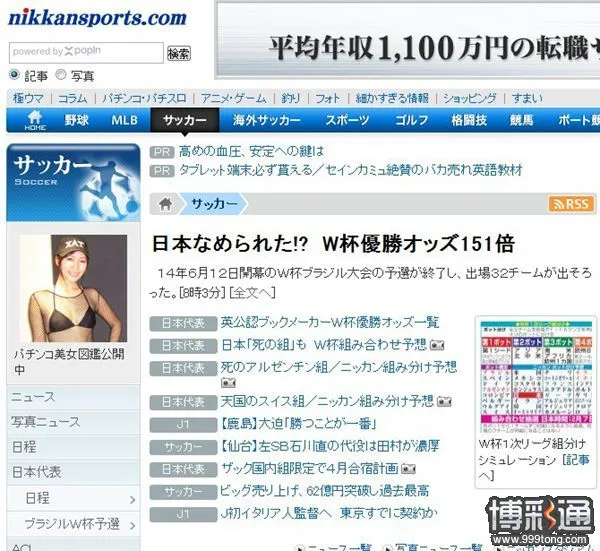Open the パチンコ・パチスロ top link
The height and width of the screenshot is (551, 600).
tap(144, 98)
